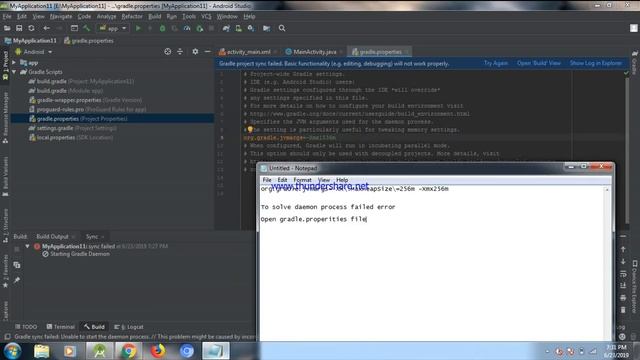
Task: Click the lightbulb intention icon in editor
Action: pos(250,129)
